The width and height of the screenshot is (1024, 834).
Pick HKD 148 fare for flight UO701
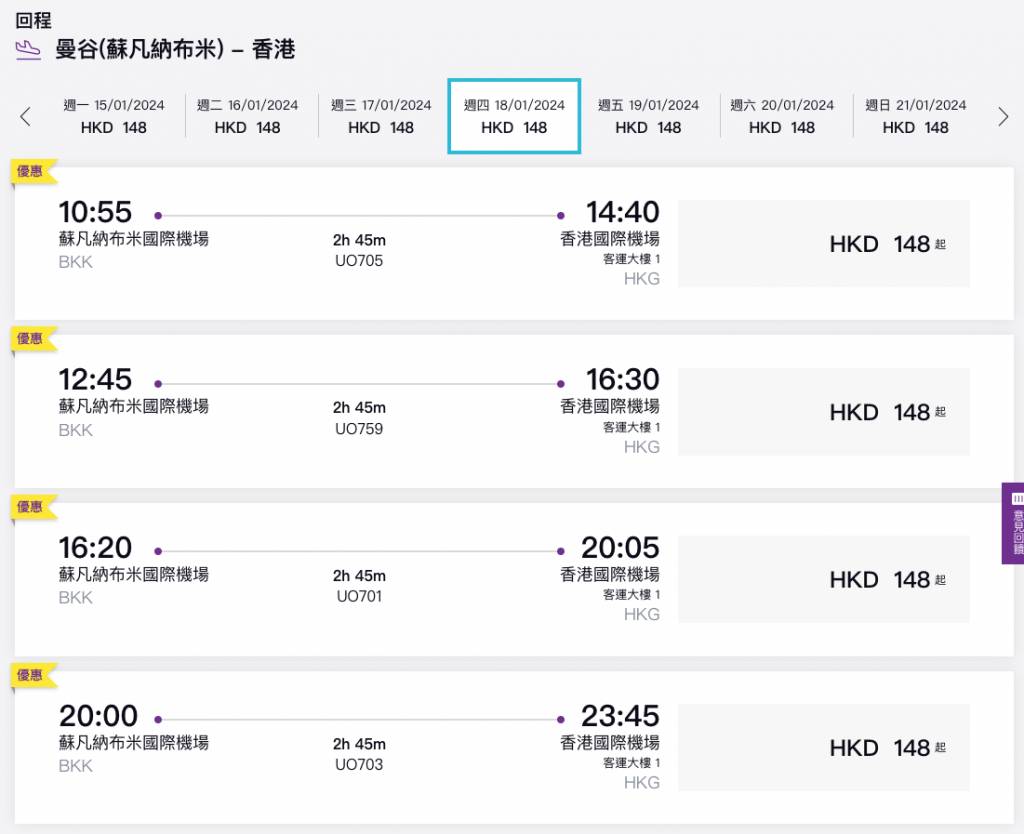pyautogui.click(x=823, y=580)
